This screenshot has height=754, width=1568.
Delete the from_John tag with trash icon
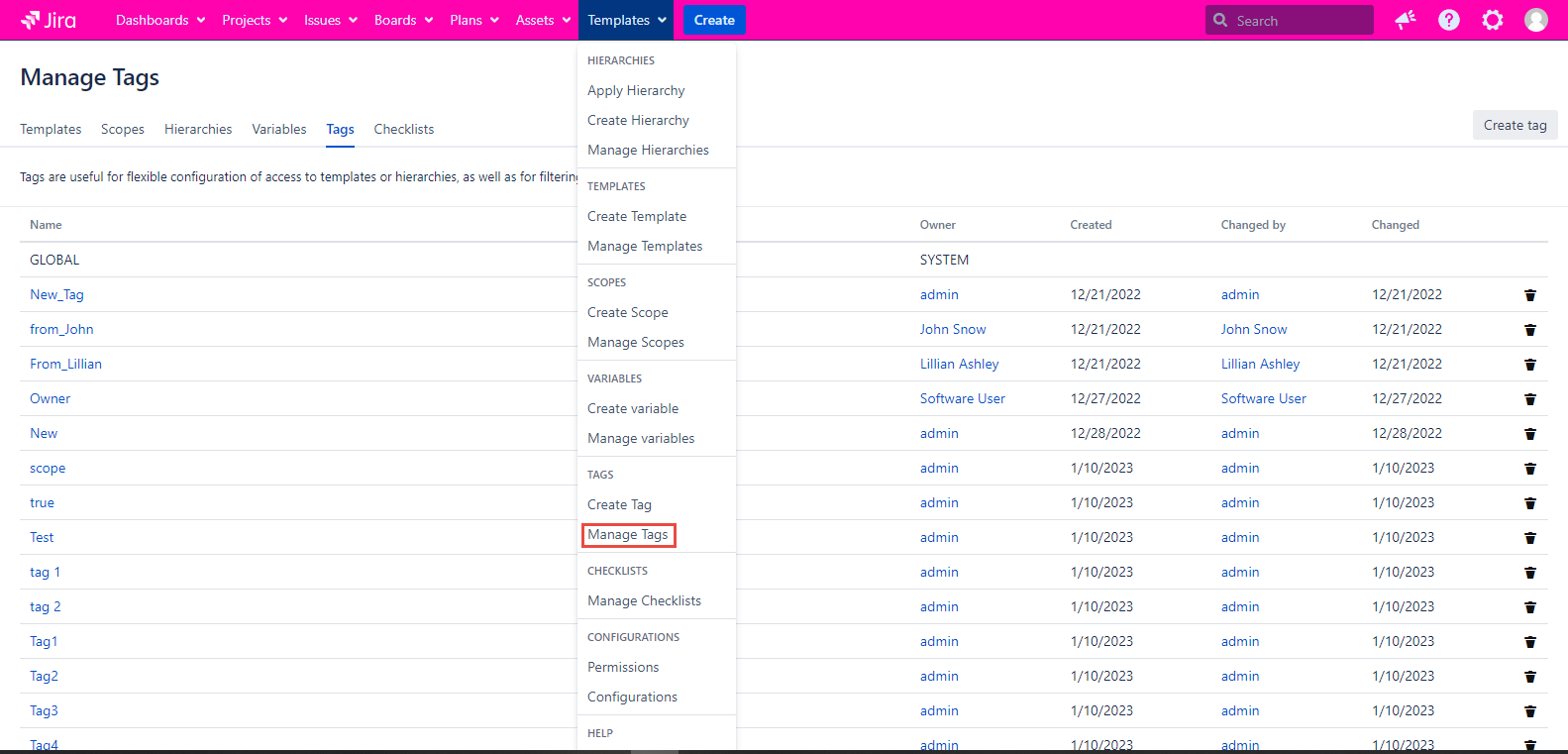(1529, 330)
